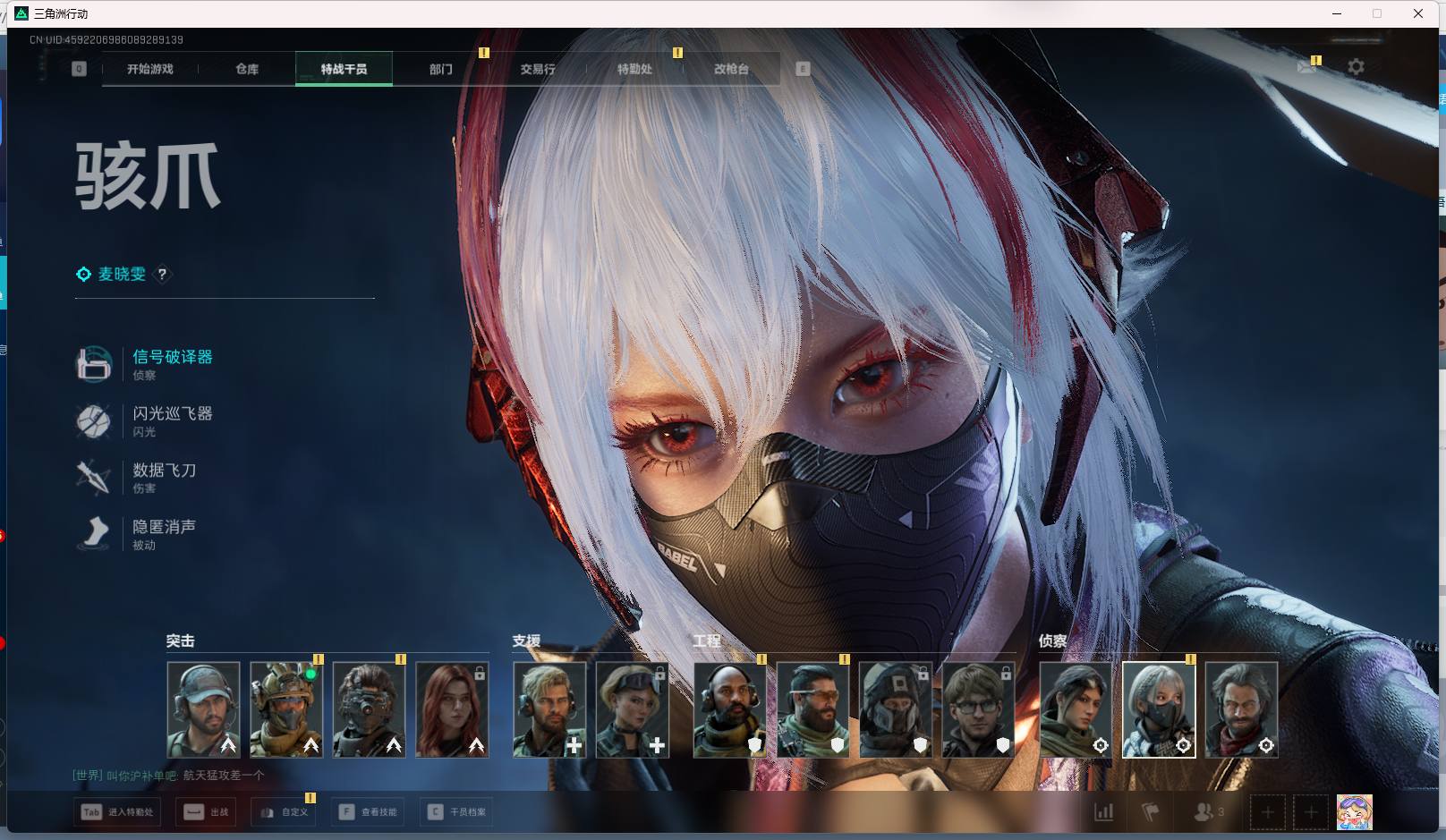1446x840 pixels.
Task: Click the 支援 class heading
Action: [526, 641]
